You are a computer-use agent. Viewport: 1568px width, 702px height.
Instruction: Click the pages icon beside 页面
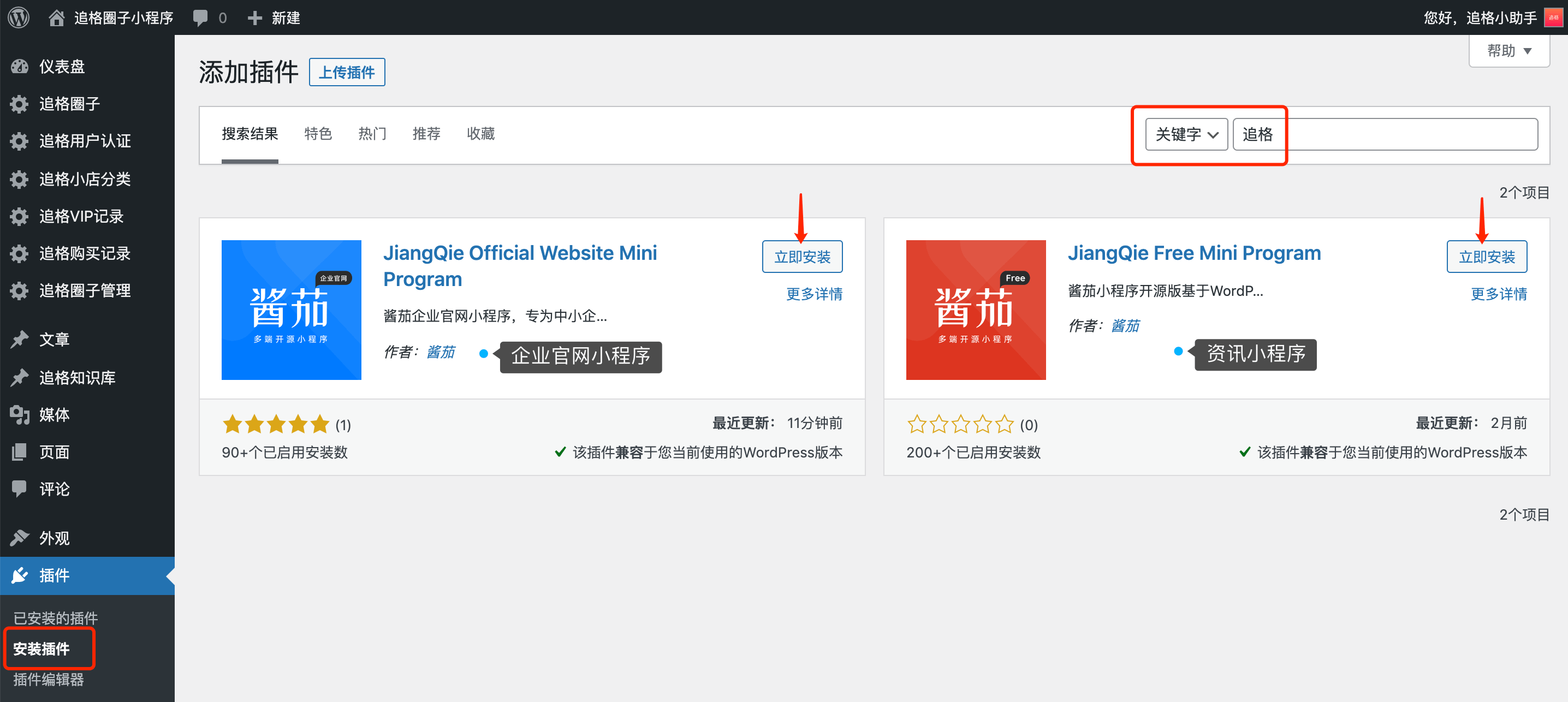(20, 452)
